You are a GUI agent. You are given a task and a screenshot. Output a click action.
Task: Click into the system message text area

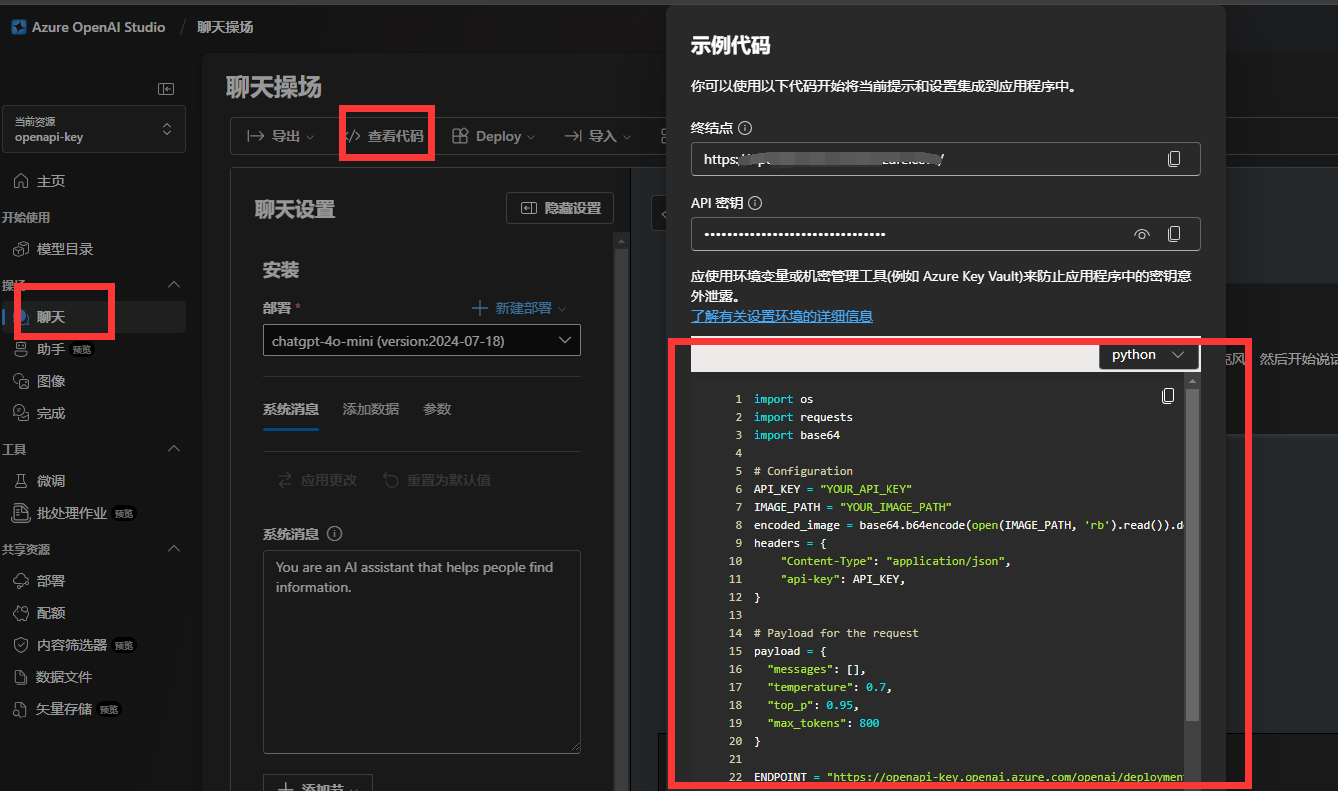coord(421,652)
